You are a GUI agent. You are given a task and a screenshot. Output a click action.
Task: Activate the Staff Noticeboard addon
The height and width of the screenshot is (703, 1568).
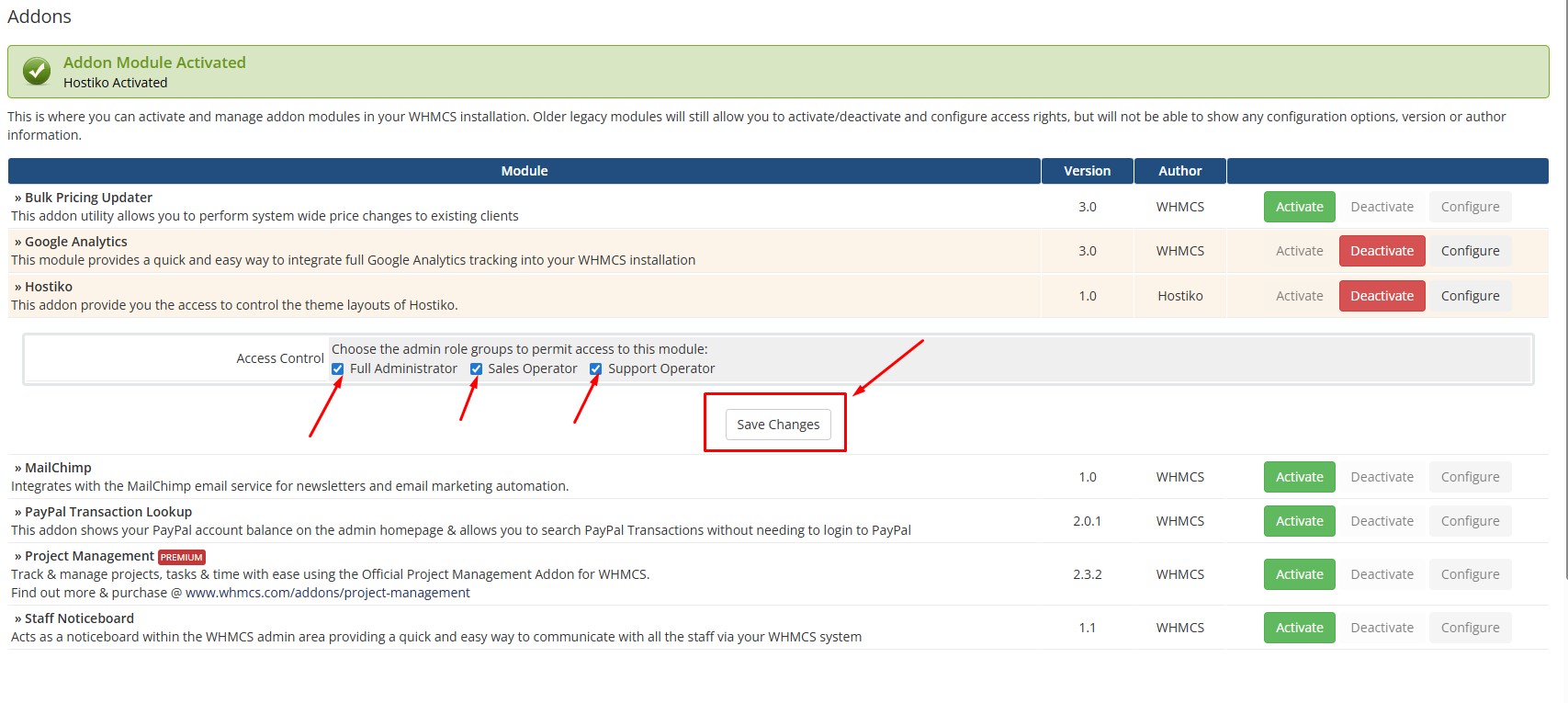[1299, 628]
